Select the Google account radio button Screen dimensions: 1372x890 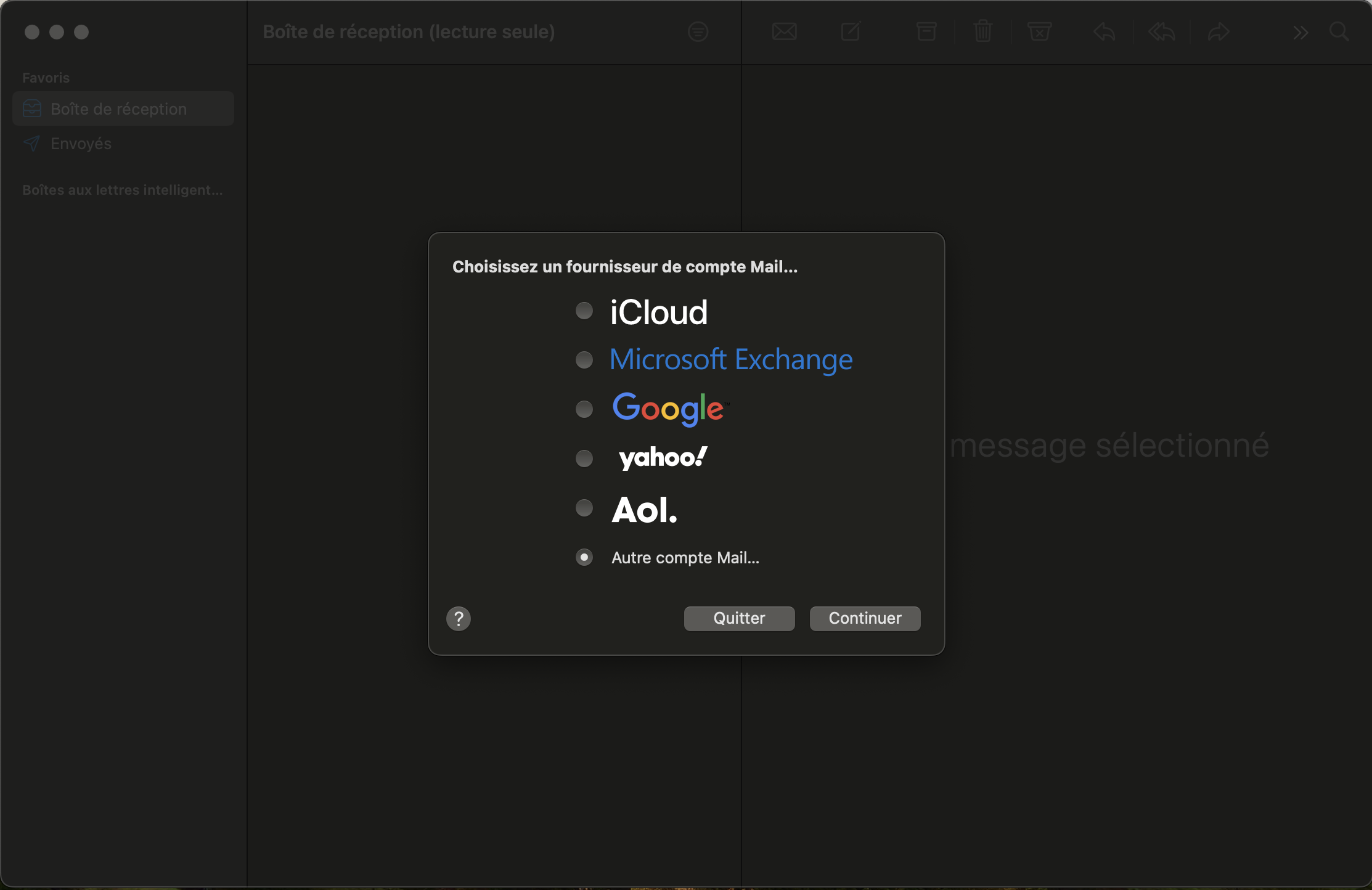click(584, 409)
